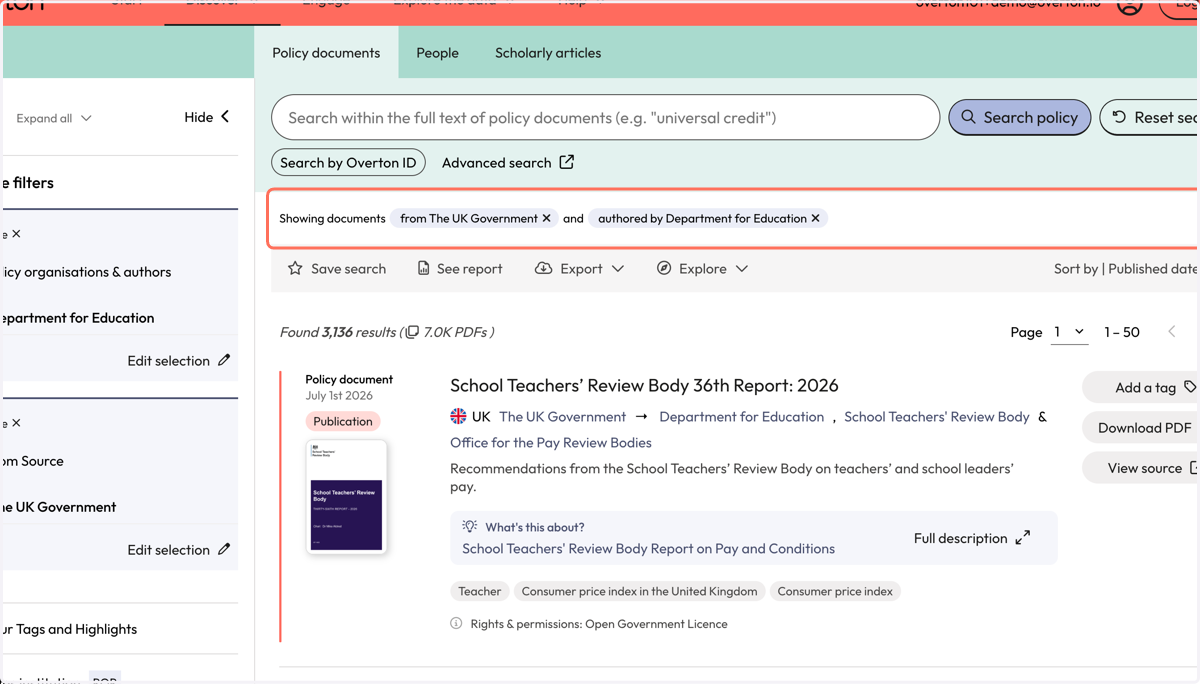Expand all filters dropdown
The width and height of the screenshot is (1200, 684).
coord(53,118)
